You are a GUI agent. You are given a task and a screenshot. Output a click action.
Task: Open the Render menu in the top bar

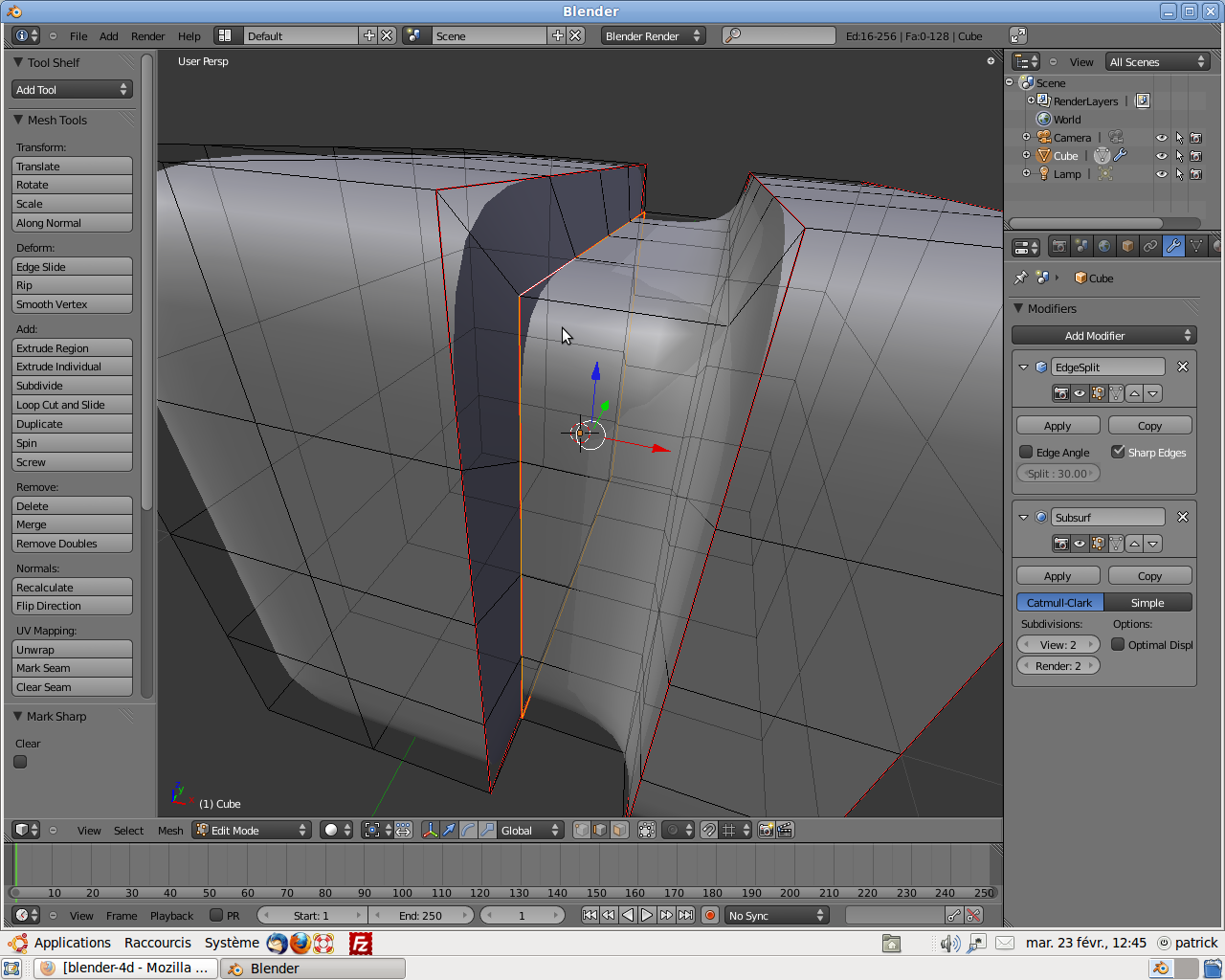pyautogui.click(x=147, y=35)
